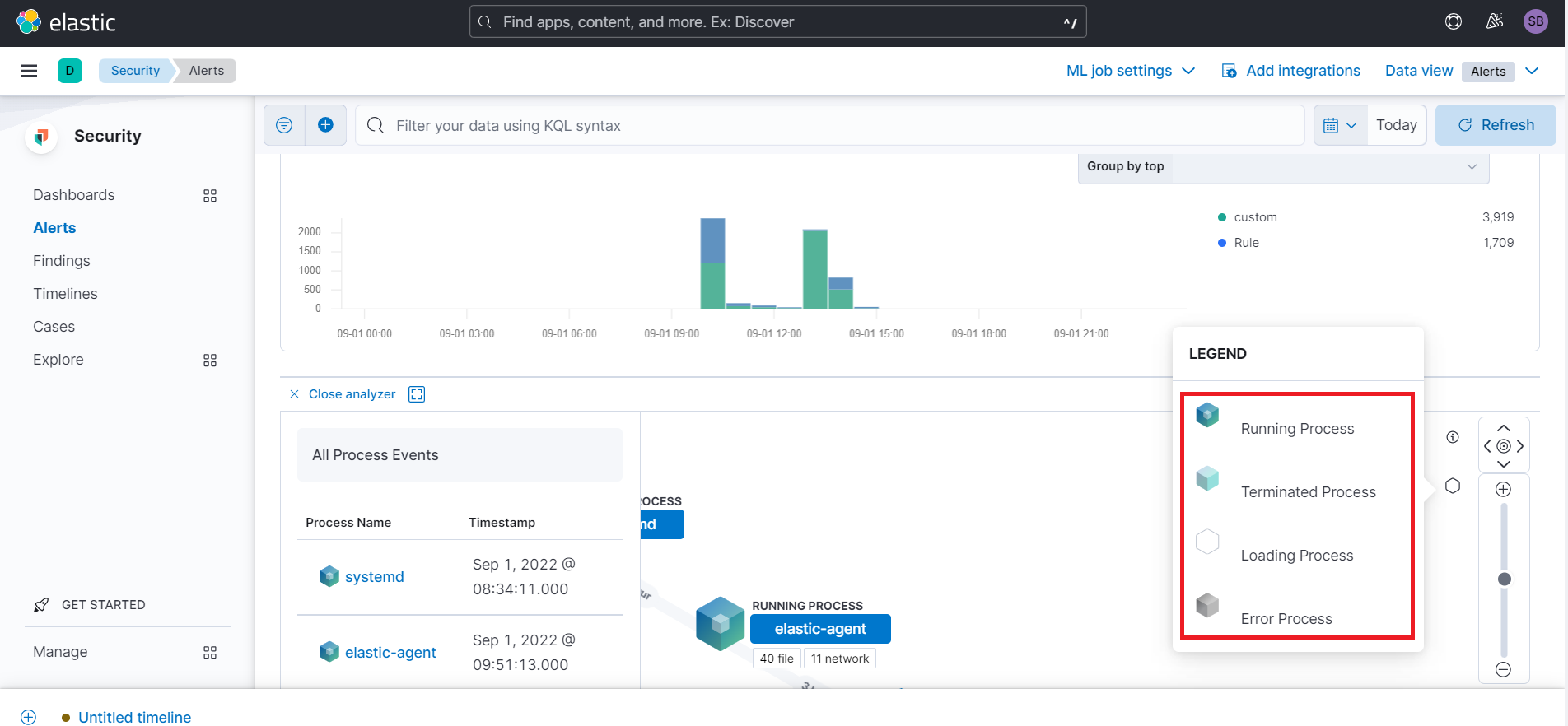
Task: Go to Dashboards in sidebar
Action: [x=74, y=195]
